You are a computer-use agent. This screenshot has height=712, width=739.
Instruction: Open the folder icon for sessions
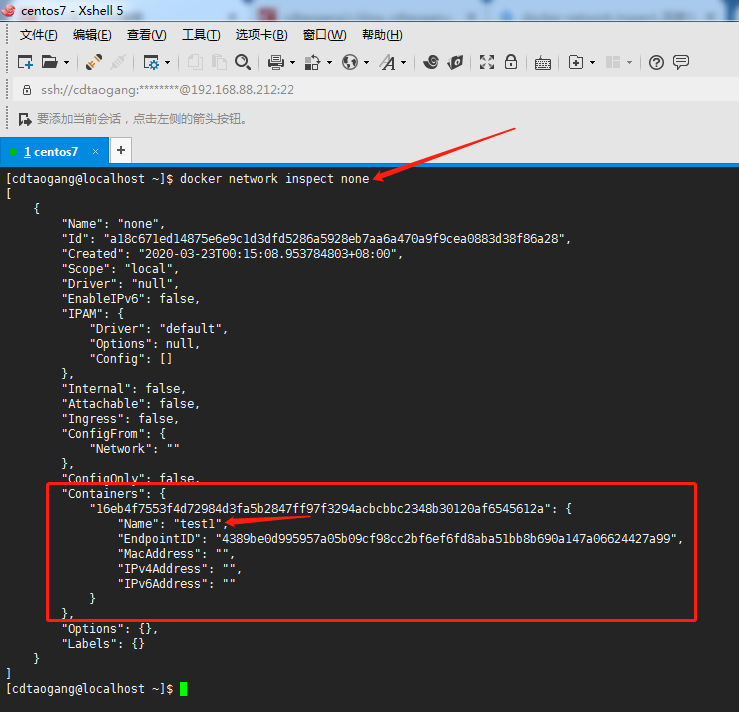(x=49, y=62)
